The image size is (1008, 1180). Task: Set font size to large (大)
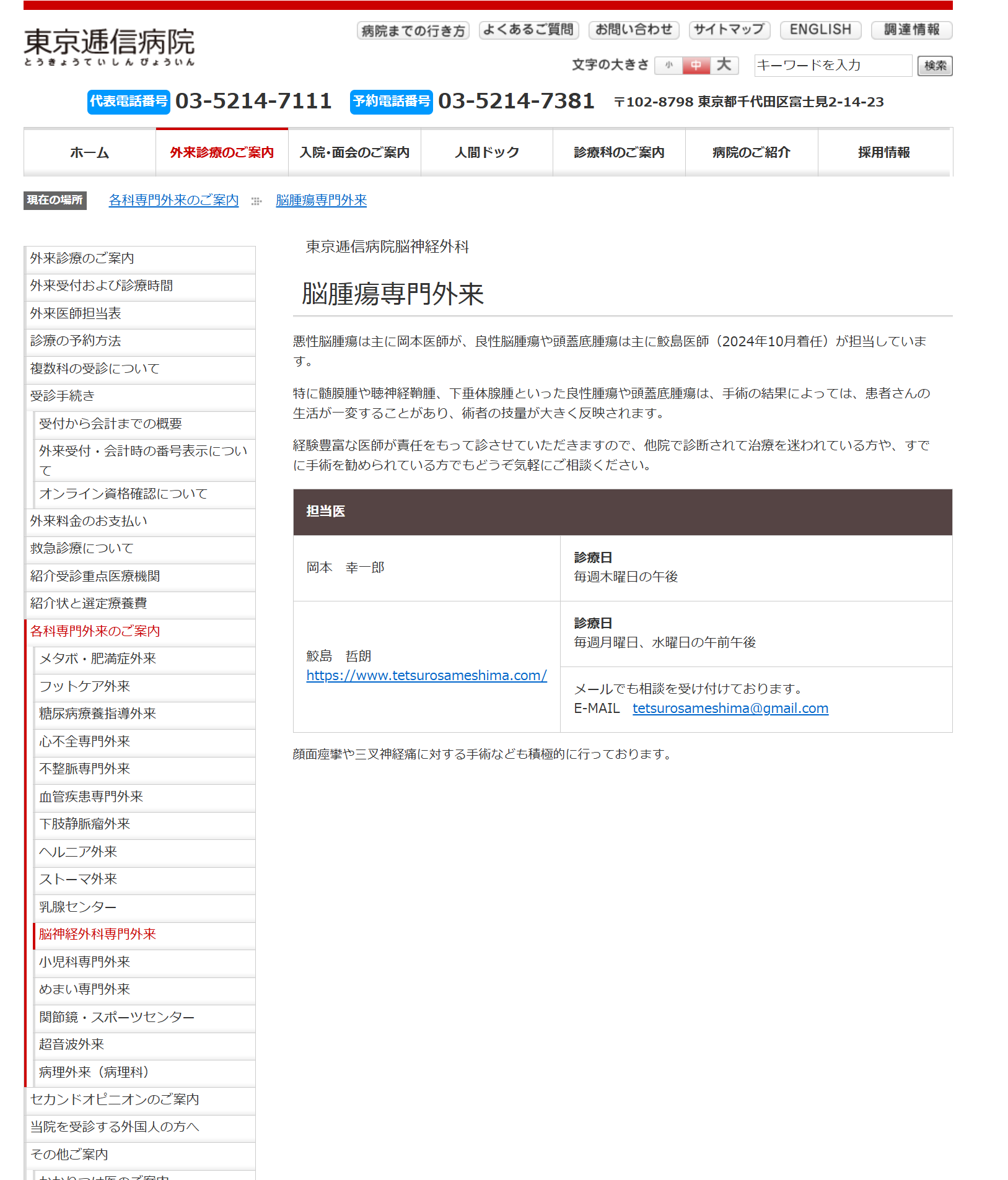[724, 65]
